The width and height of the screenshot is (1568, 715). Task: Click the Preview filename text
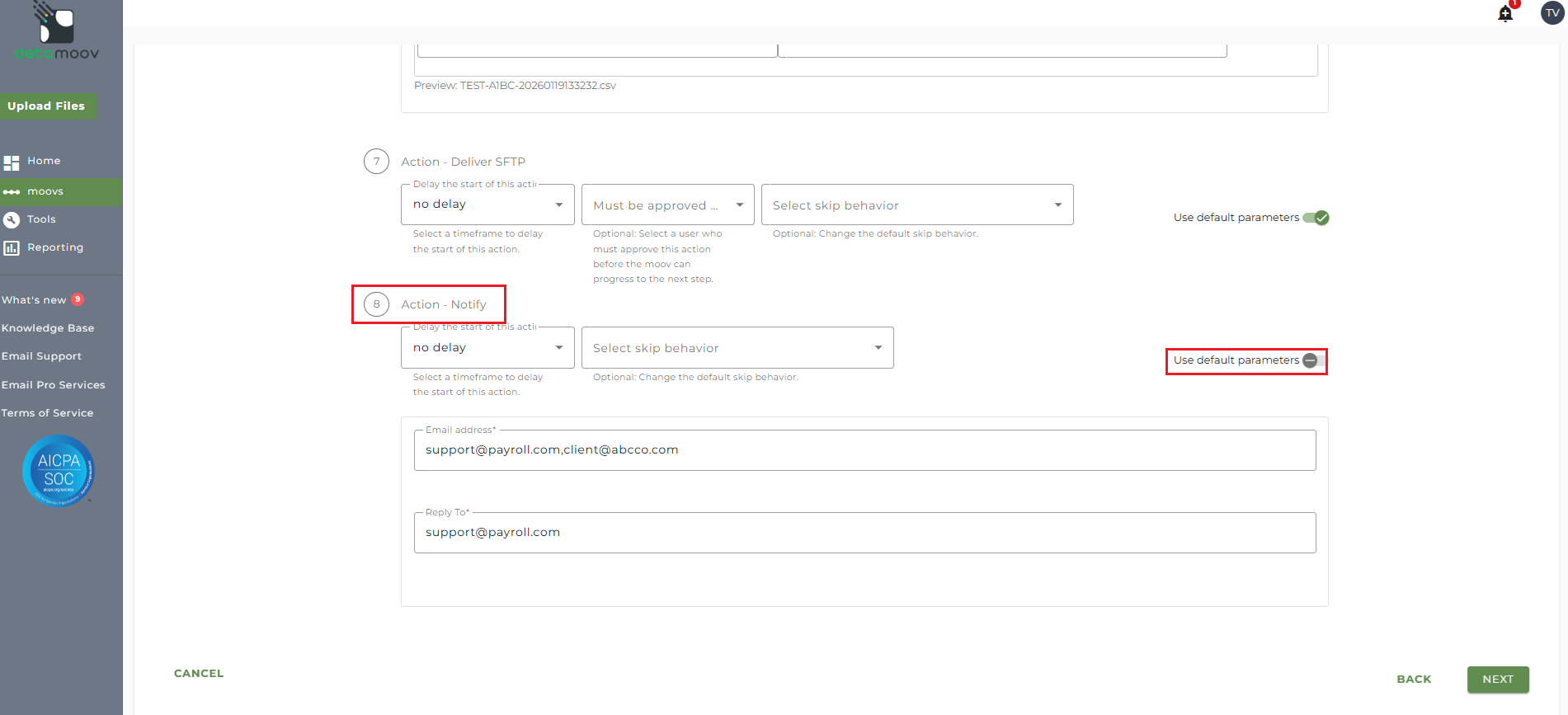click(x=515, y=85)
